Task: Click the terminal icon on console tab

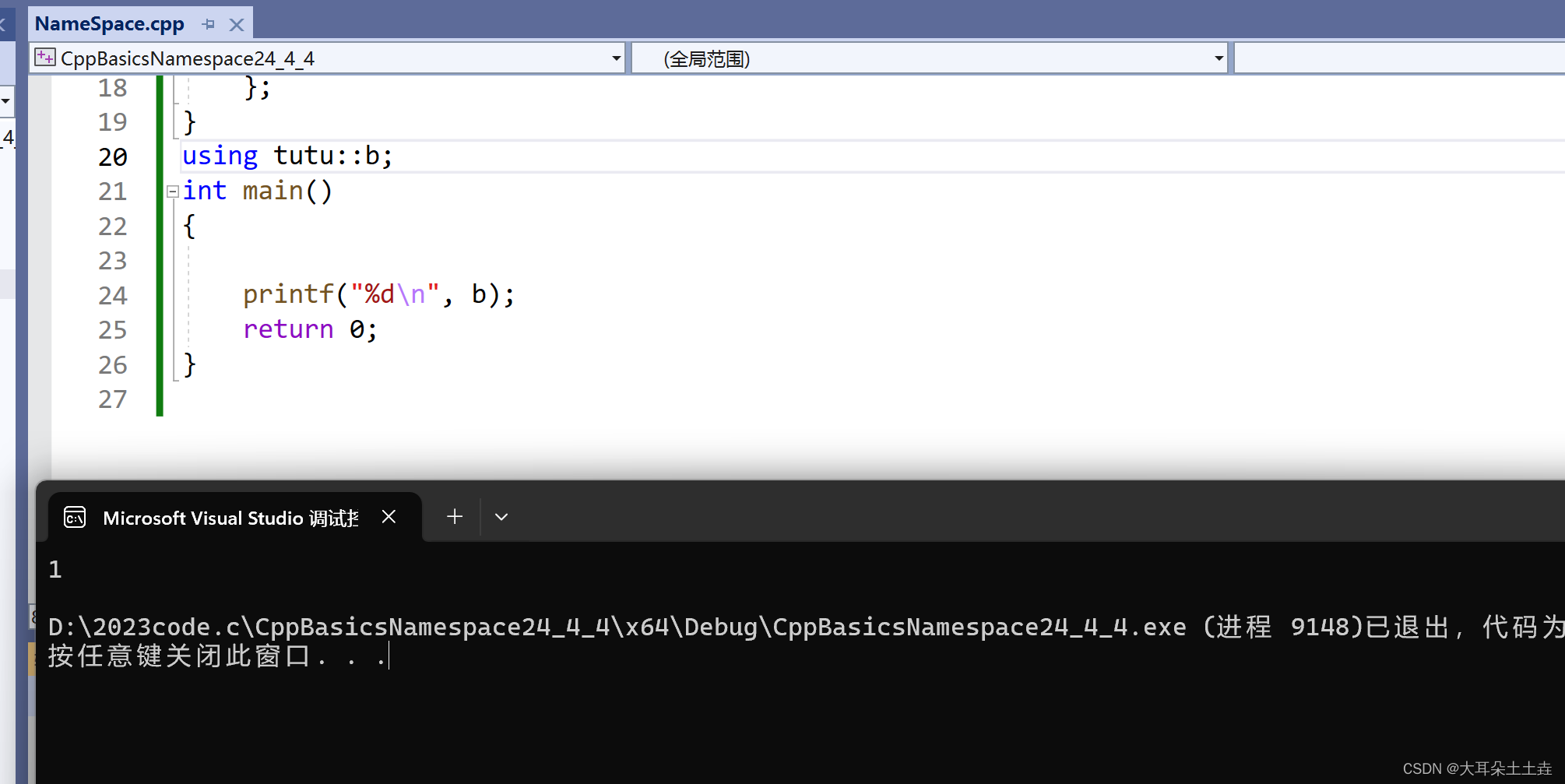Action: (x=75, y=517)
